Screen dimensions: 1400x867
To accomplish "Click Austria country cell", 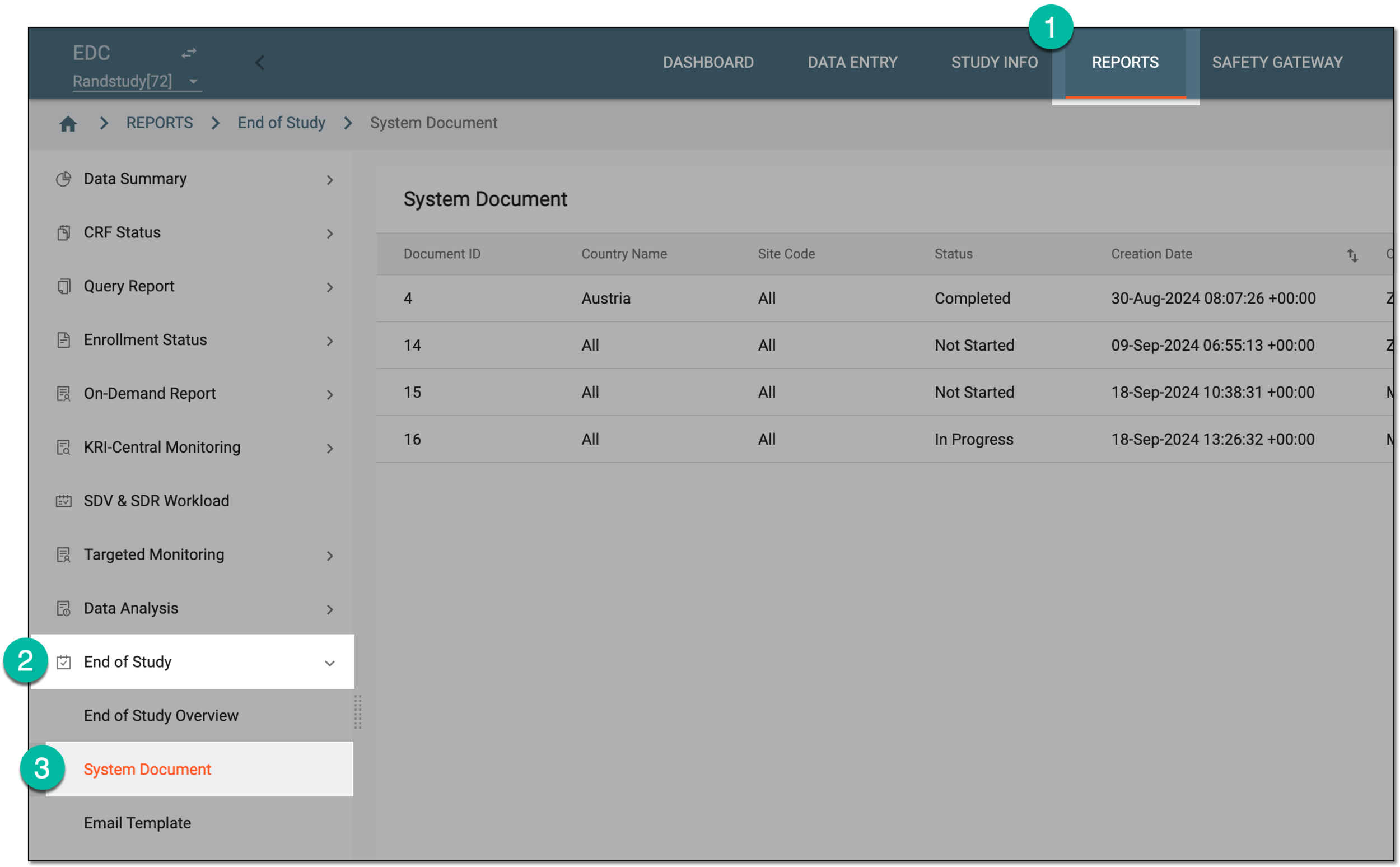I will [606, 299].
